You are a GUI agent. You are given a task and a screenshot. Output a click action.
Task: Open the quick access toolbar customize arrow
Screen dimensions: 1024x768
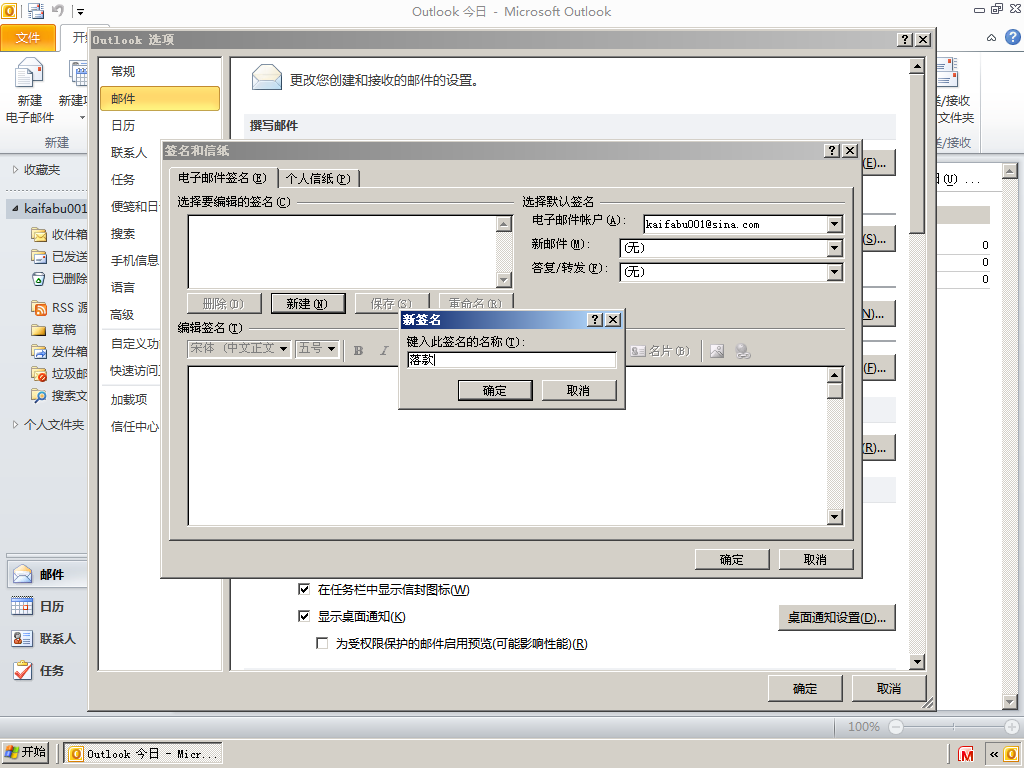pos(80,12)
